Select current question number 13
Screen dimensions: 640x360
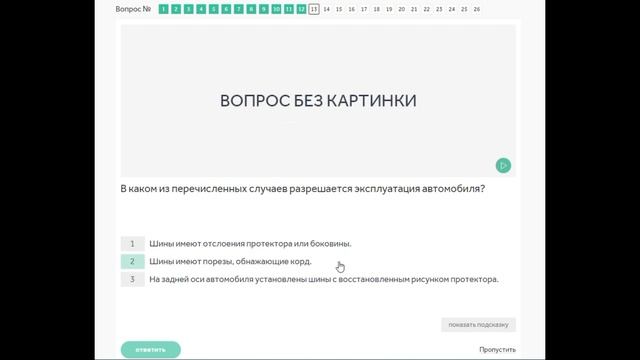314,9
